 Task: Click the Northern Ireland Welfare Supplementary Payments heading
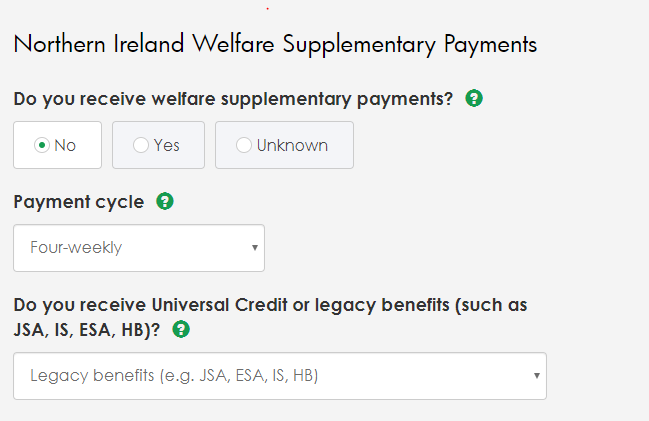pyautogui.click(x=275, y=45)
